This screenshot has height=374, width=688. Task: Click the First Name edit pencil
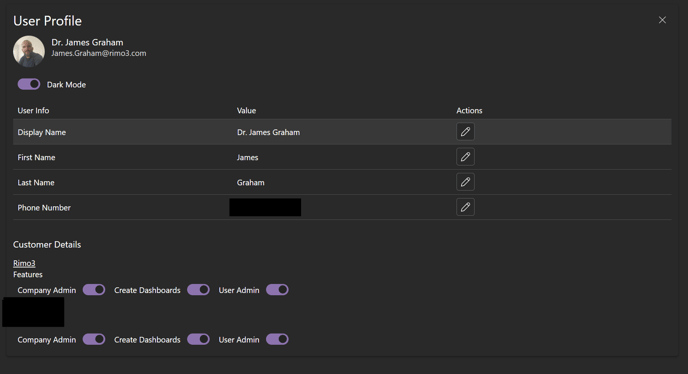pyautogui.click(x=465, y=157)
